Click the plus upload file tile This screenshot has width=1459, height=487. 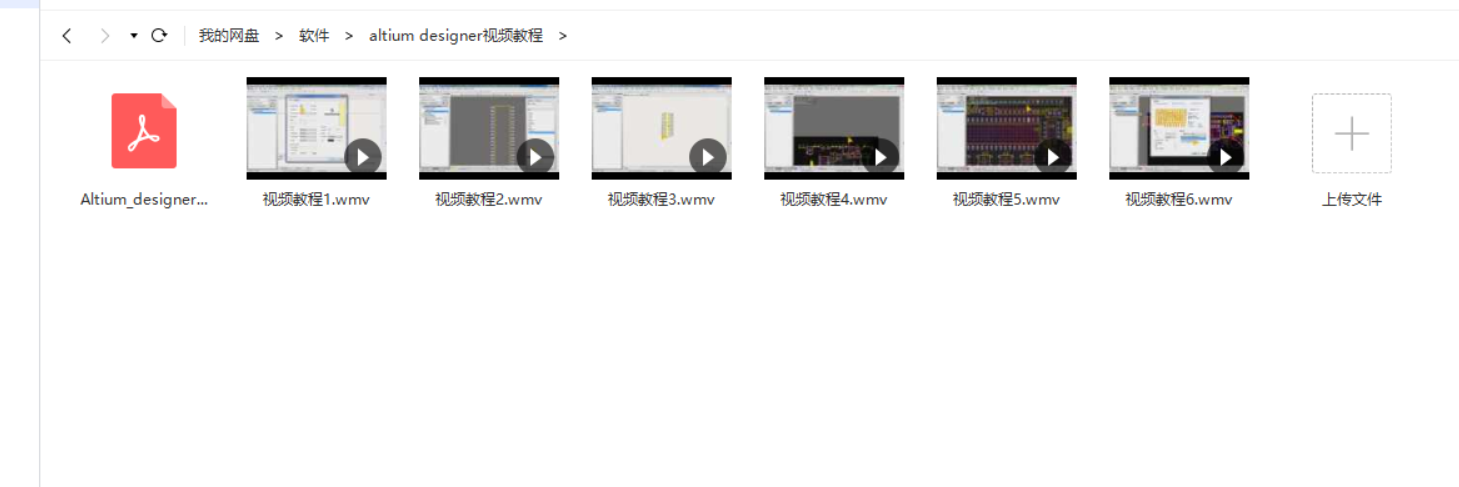click(x=1352, y=133)
